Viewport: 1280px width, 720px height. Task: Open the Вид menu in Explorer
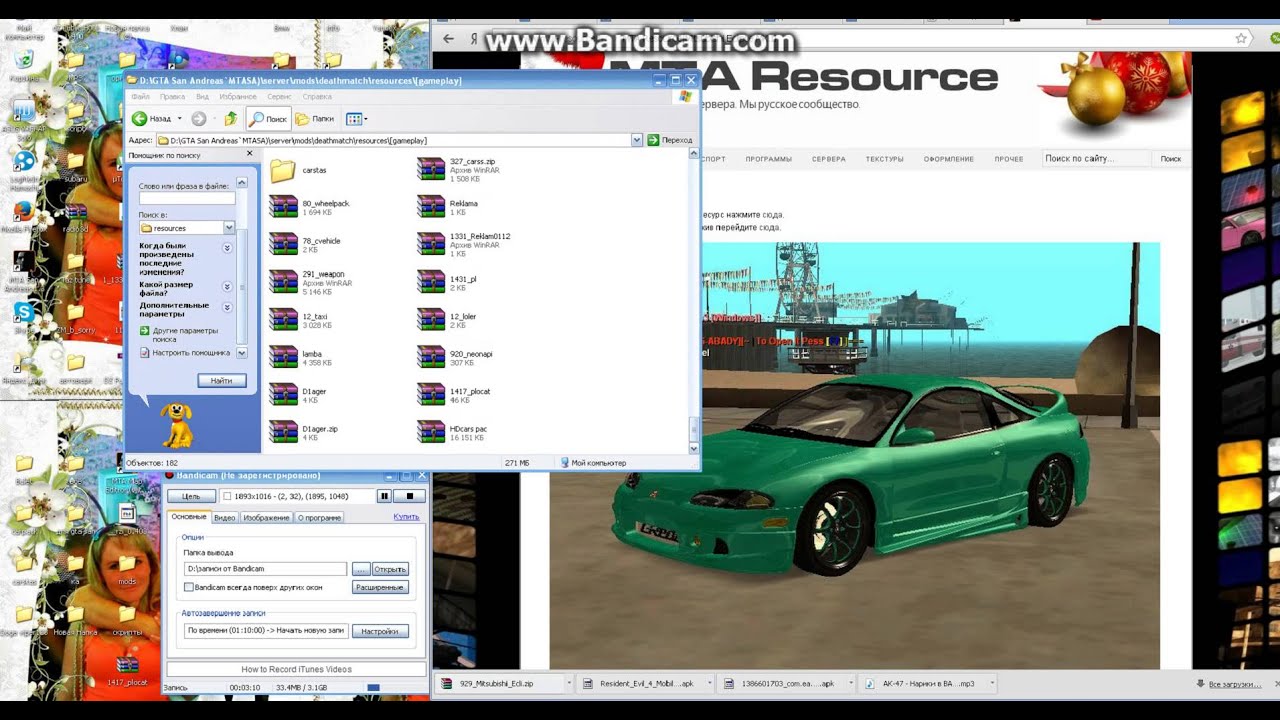pos(202,97)
